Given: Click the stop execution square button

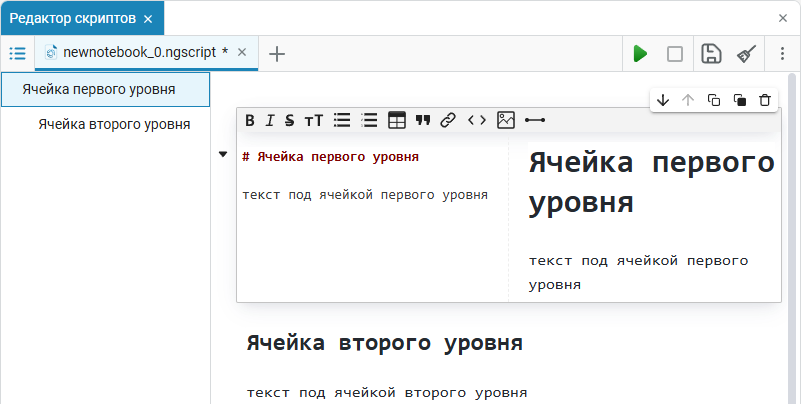Looking at the screenshot, I should click(x=675, y=54).
